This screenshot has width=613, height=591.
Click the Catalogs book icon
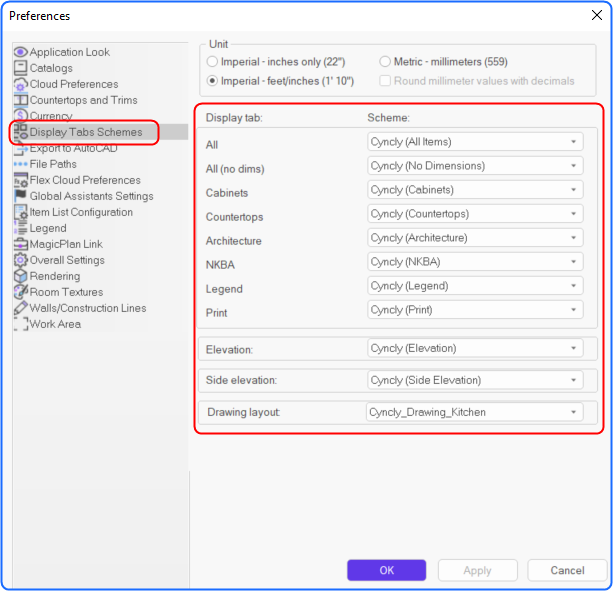click(21, 68)
